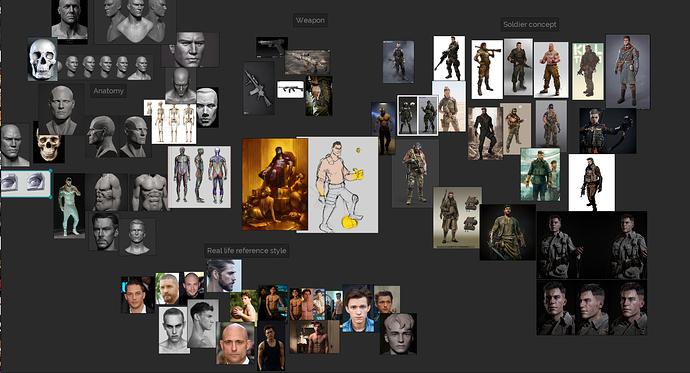
Task: Select the row of five small head sculpts
Action: tap(106, 67)
